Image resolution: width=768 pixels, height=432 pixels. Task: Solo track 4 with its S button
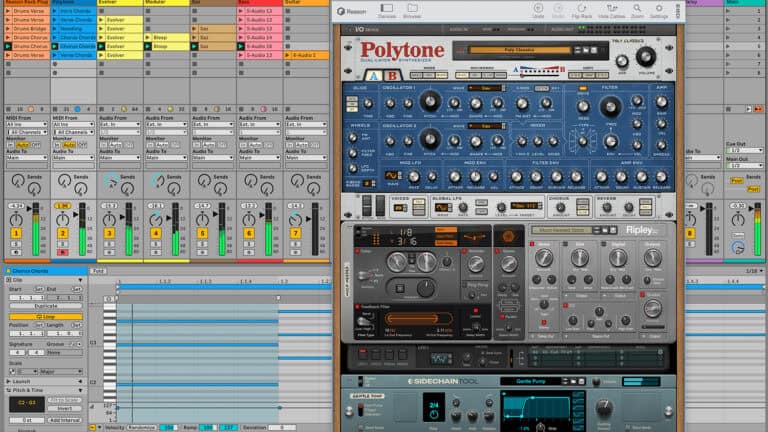tap(156, 244)
